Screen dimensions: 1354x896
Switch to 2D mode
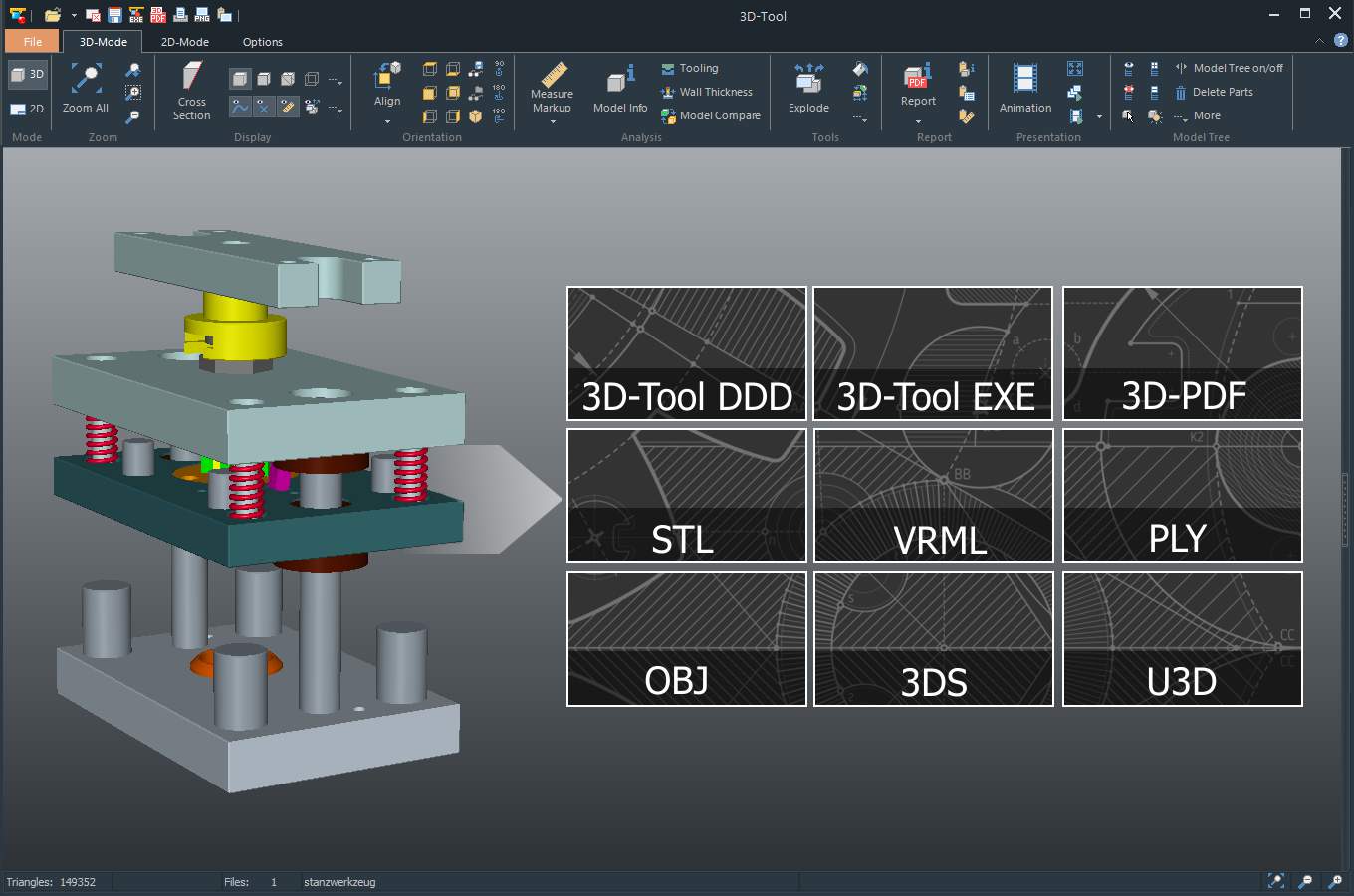(x=27, y=109)
